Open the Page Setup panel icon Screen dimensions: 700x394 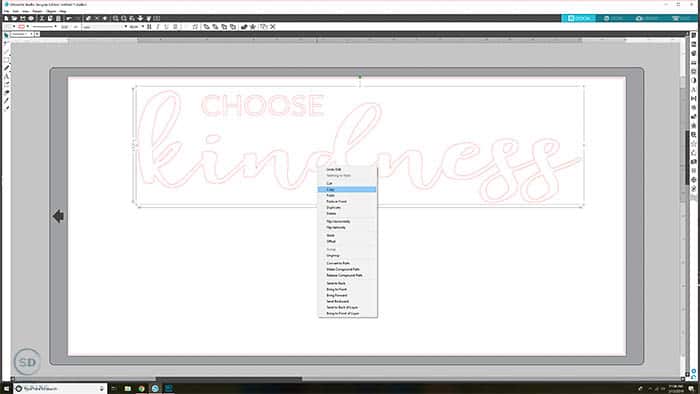tap(693, 35)
